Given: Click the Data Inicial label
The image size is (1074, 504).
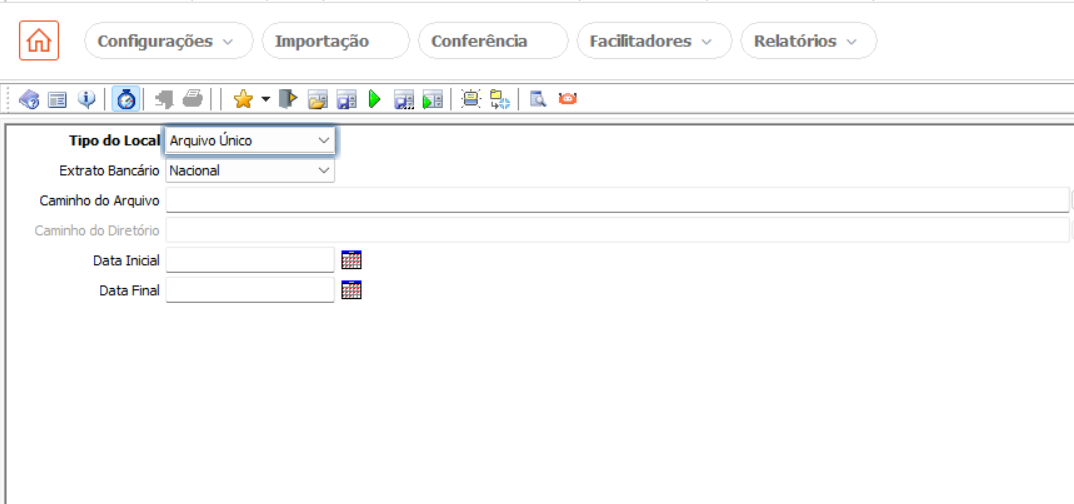Looking at the screenshot, I should (126, 261).
